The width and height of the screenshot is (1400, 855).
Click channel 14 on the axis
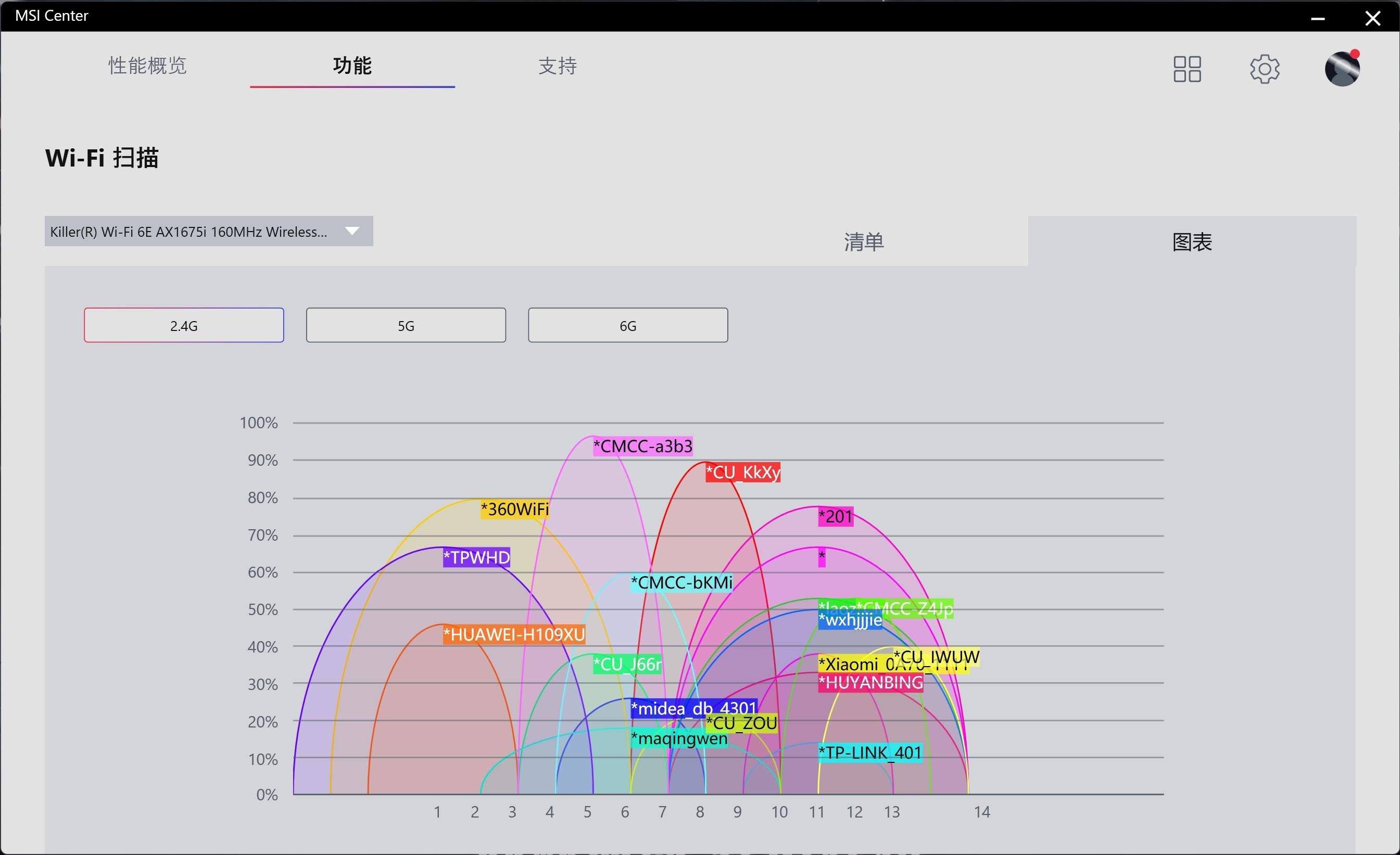click(981, 812)
